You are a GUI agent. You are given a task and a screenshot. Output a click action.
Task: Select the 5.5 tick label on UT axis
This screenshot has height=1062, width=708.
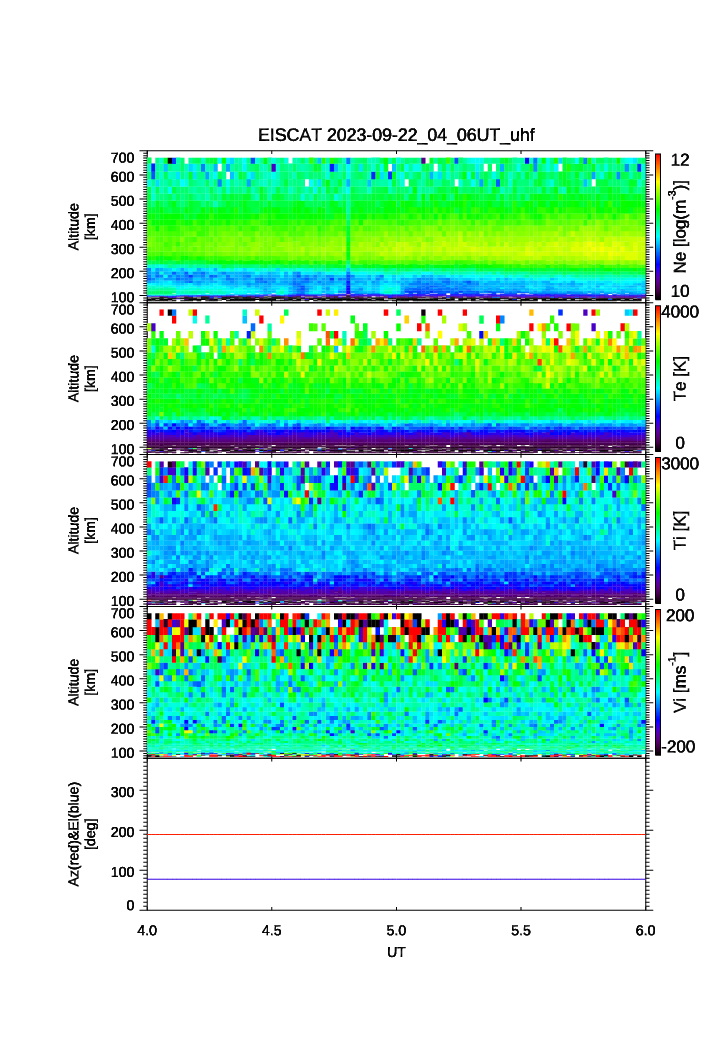[520, 930]
